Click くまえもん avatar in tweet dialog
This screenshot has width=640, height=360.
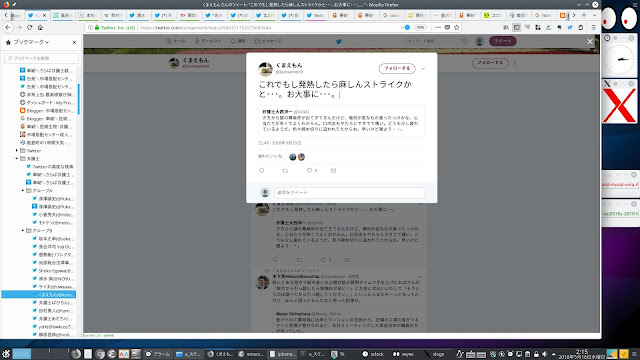265,69
